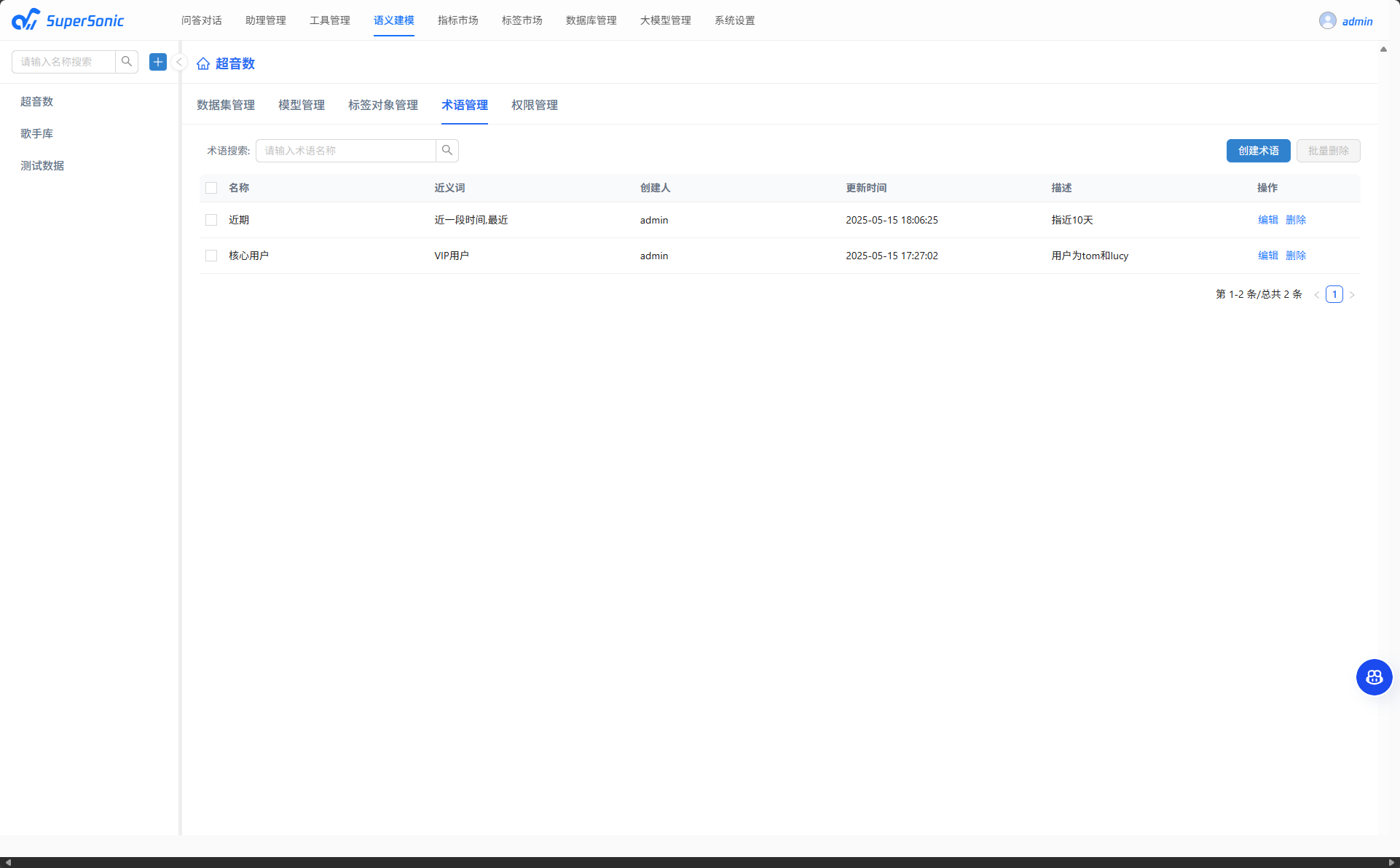
Task: Click the admin user avatar icon
Action: point(1328,20)
